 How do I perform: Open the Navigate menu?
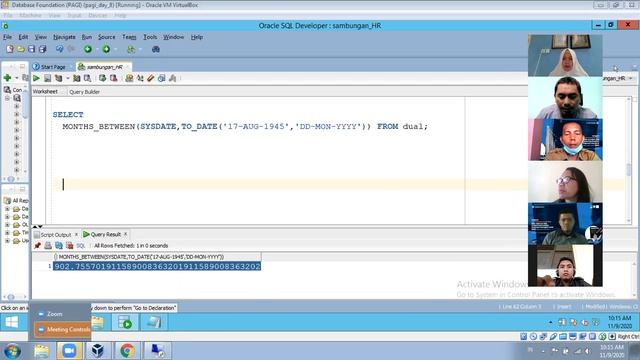64,37
